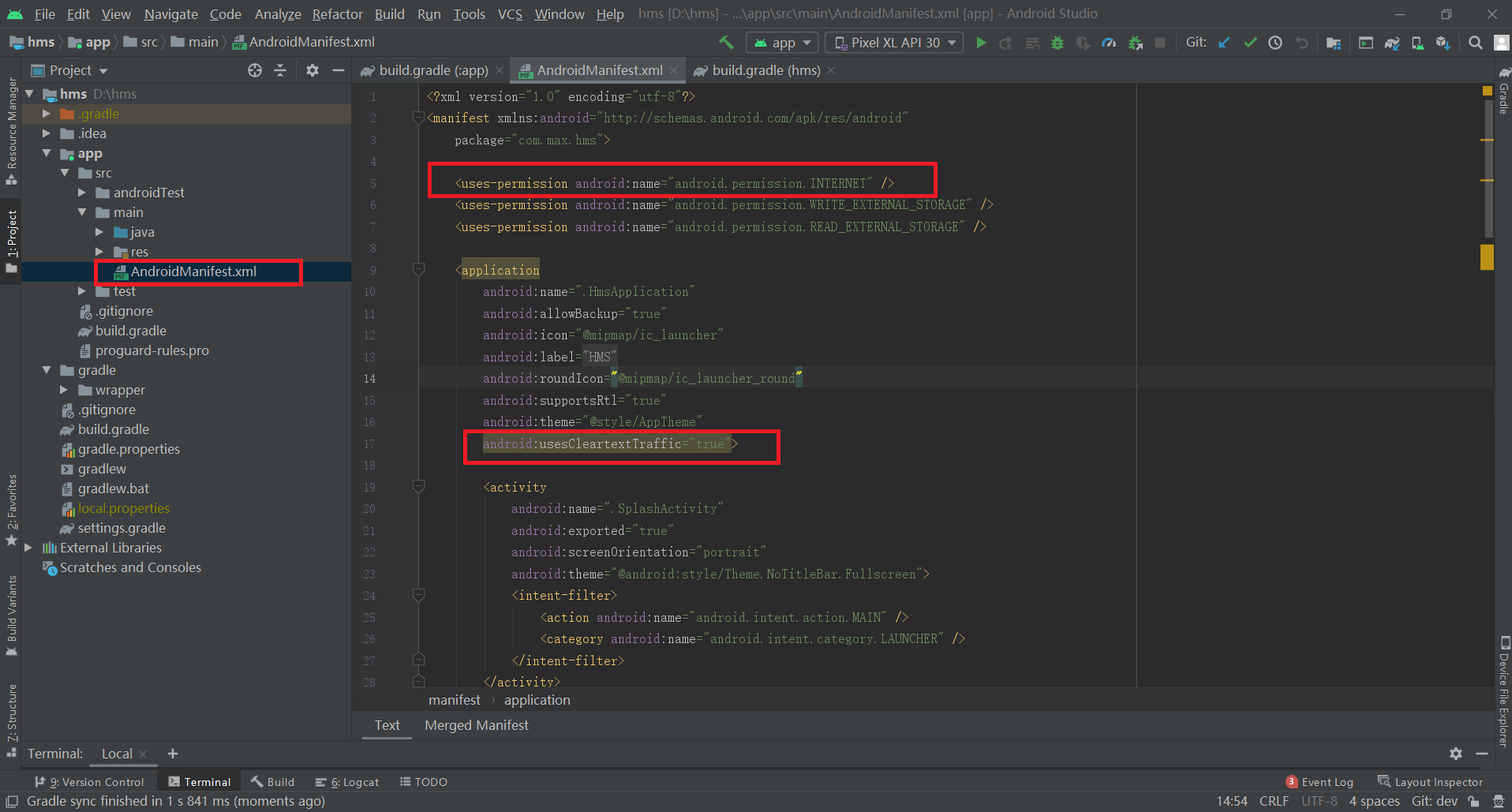The height and width of the screenshot is (812, 1512).
Task: Select proguard-rules.pro in project tree
Action: 152,350
